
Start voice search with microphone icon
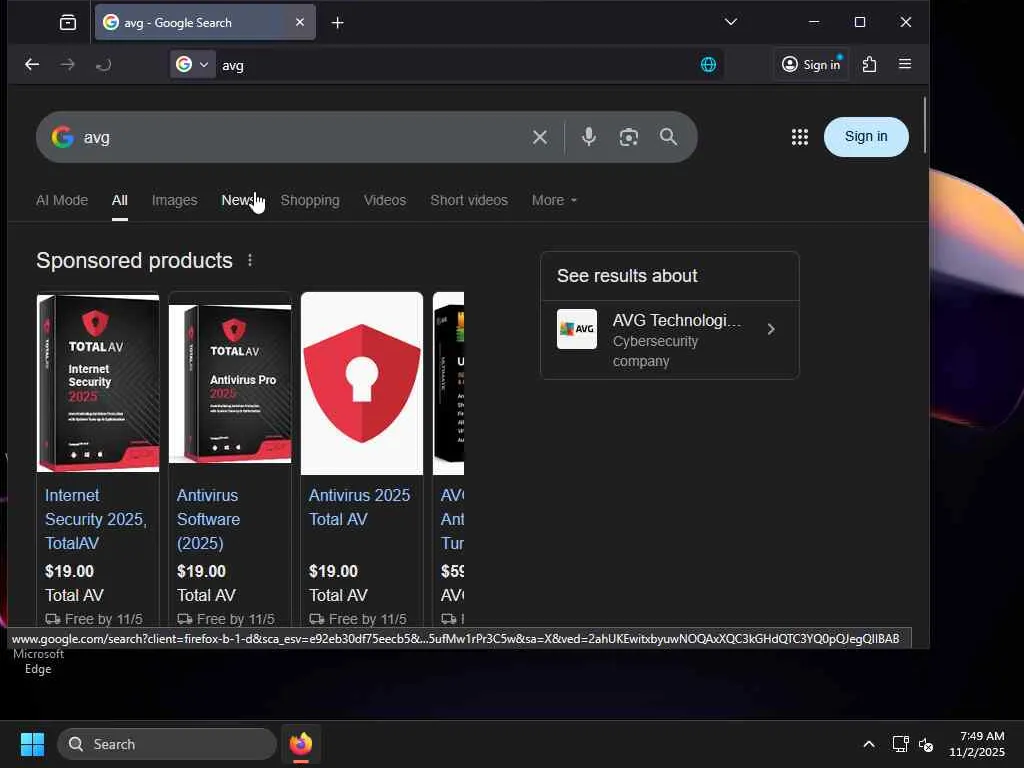pos(588,136)
